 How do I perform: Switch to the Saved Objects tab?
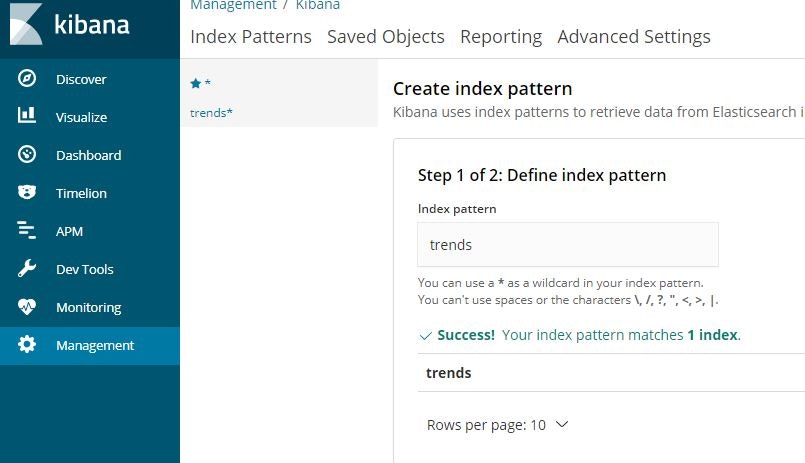(386, 37)
